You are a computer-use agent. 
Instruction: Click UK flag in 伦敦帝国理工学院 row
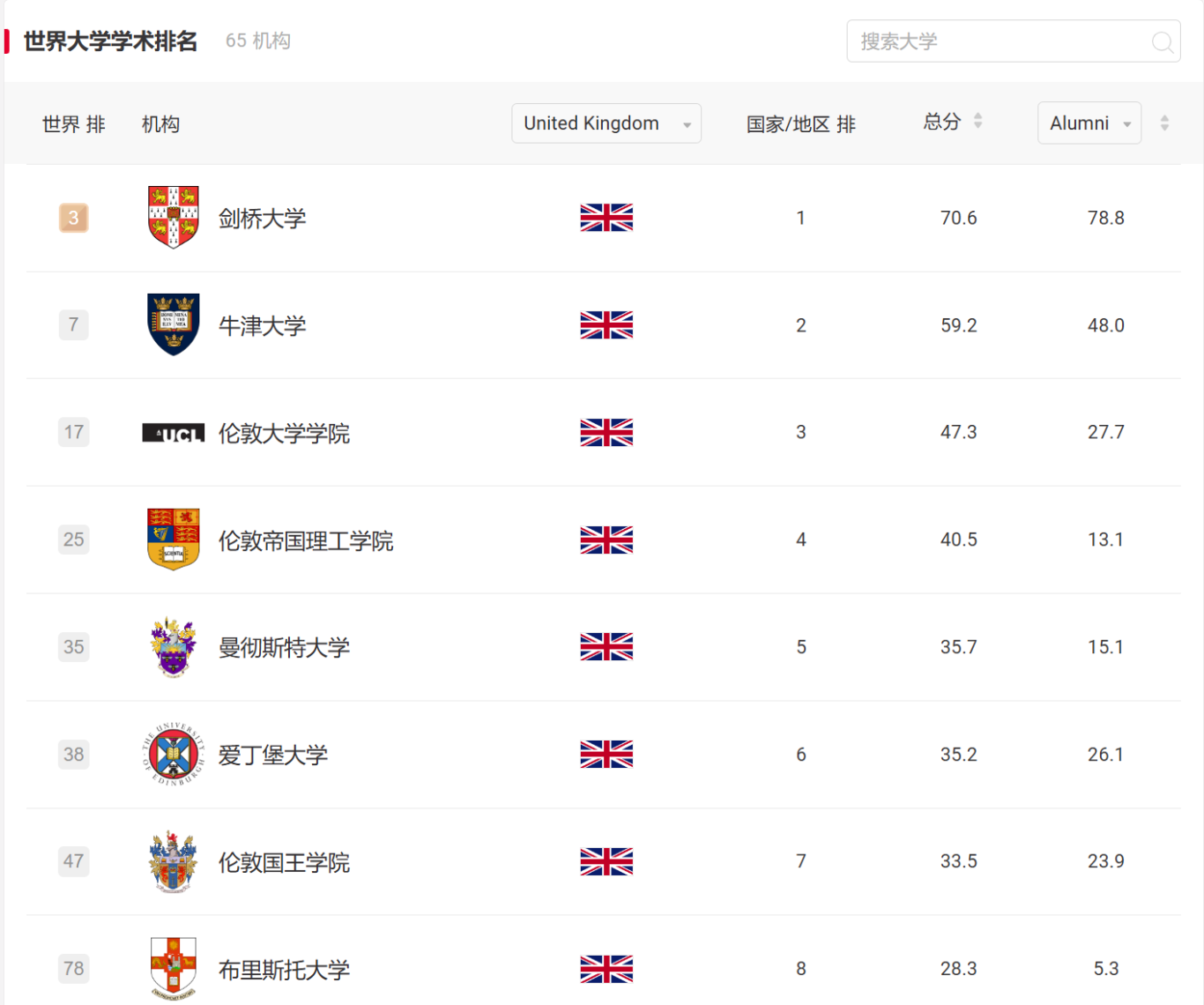(x=606, y=540)
